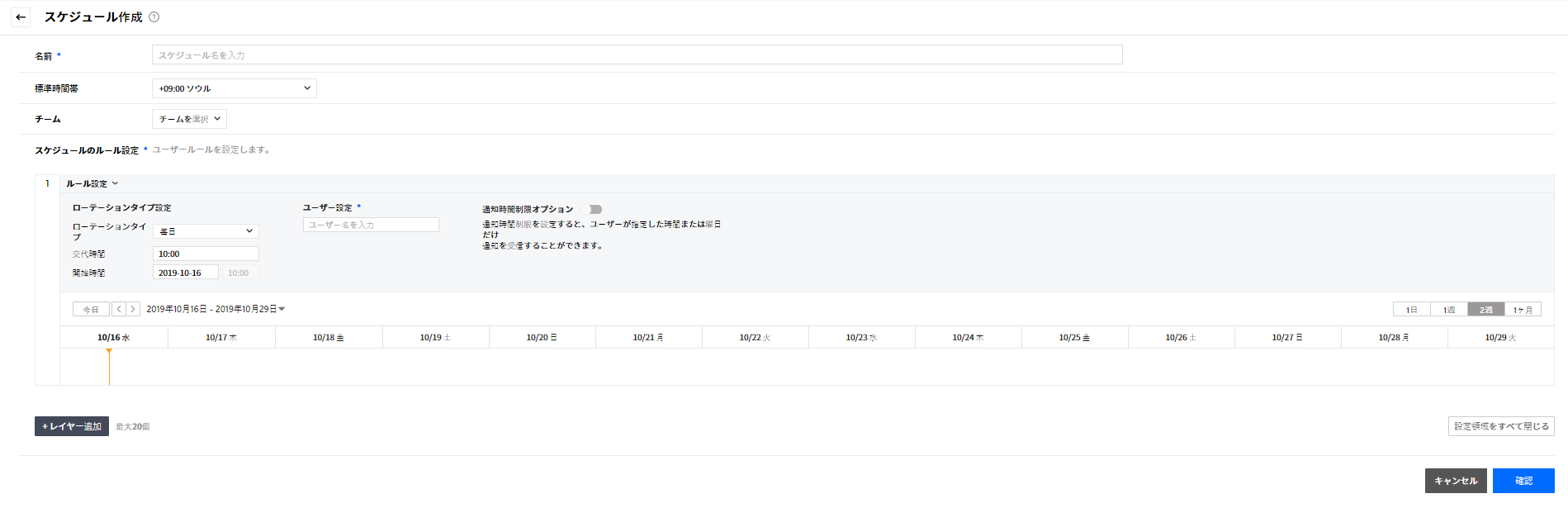Open the チームを選択 dropdown

click(189, 119)
